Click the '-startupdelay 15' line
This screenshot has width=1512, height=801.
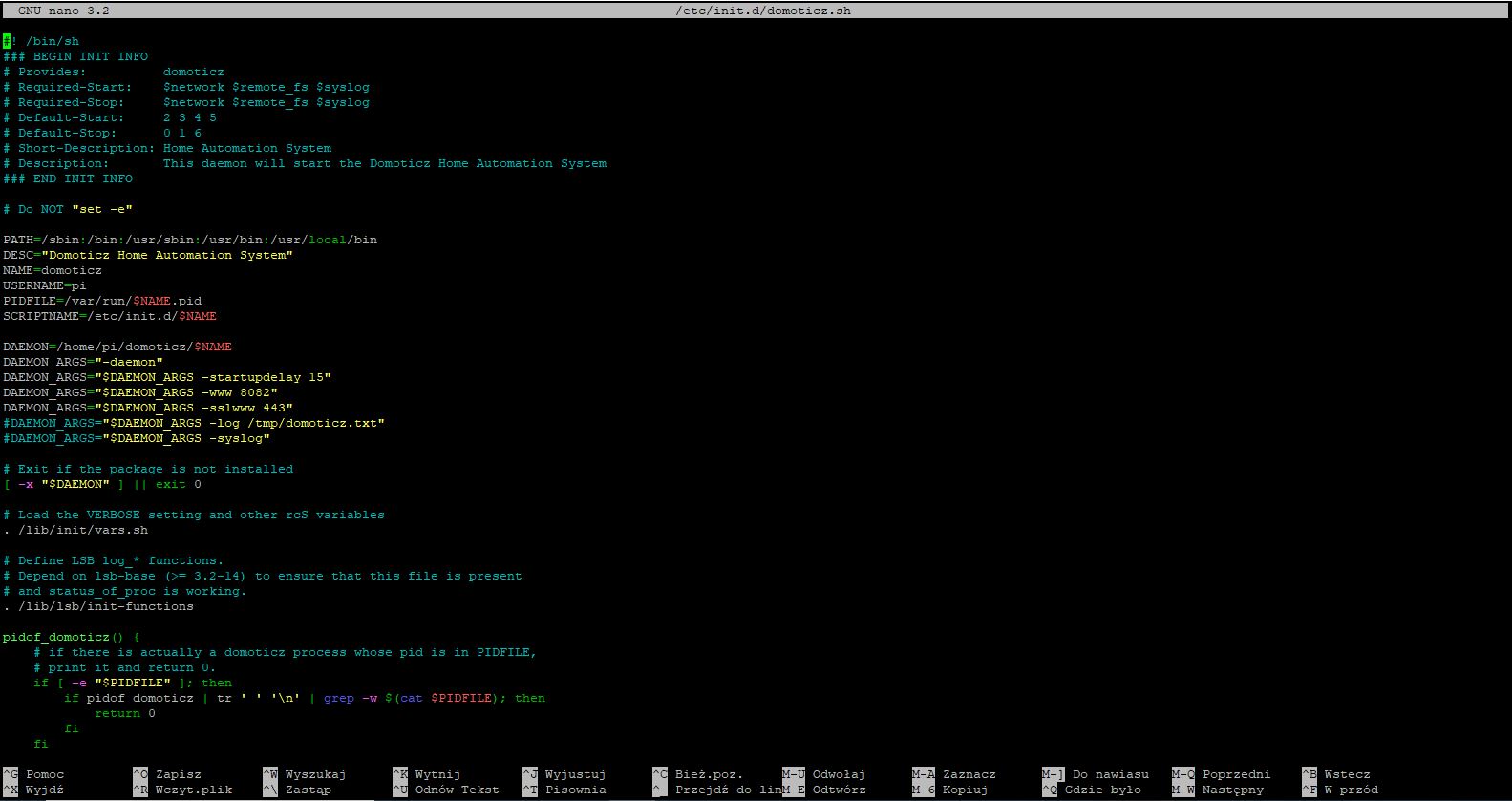click(x=167, y=377)
